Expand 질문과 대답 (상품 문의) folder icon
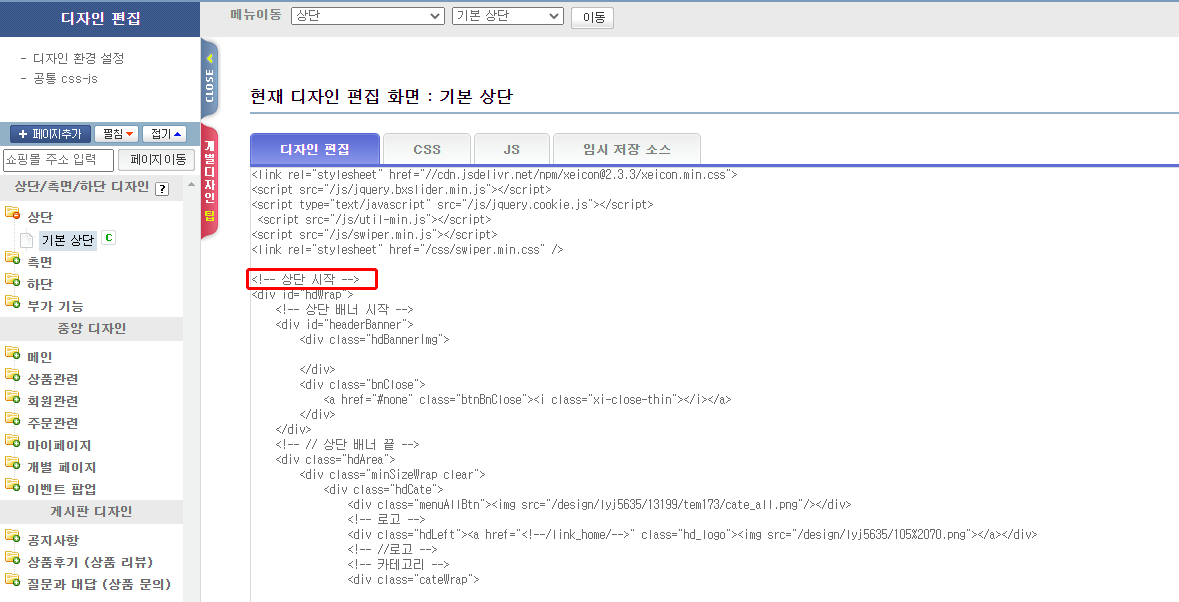1179x602 pixels. [12, 579]
